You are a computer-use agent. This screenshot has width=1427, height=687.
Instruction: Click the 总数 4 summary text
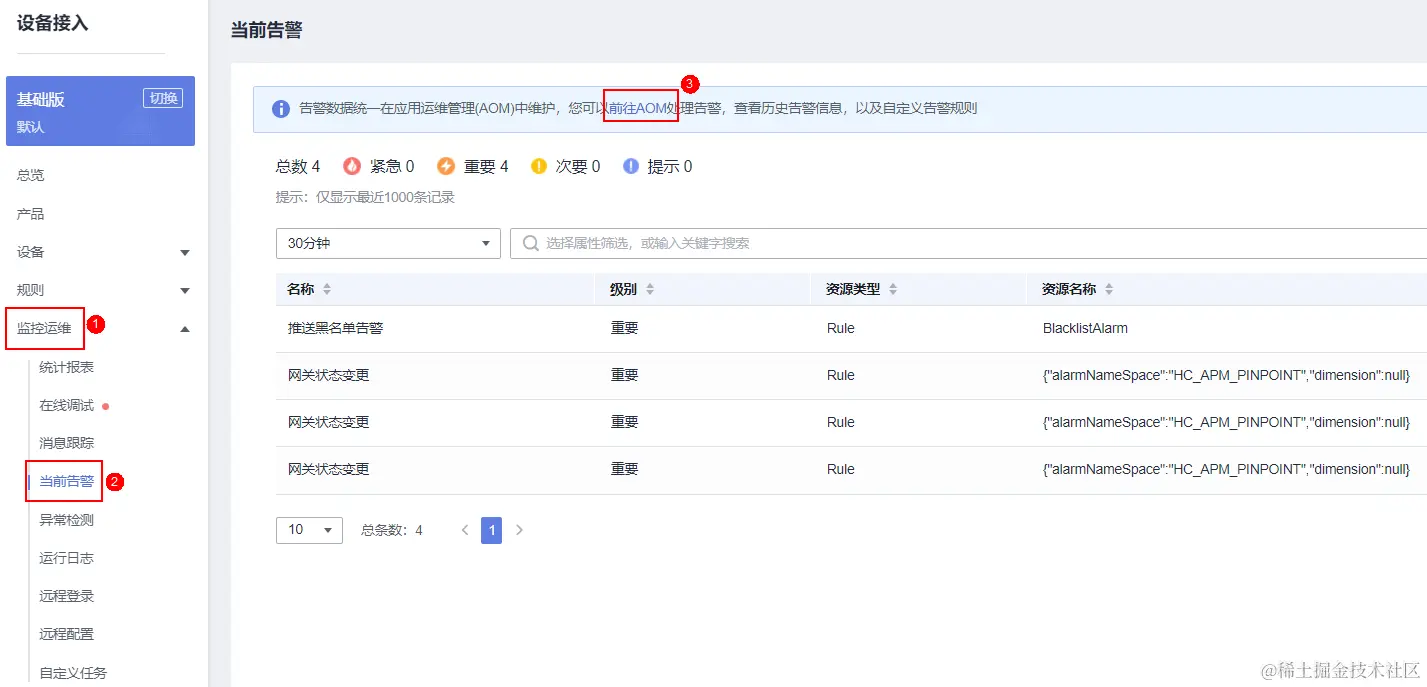[298, 166]
